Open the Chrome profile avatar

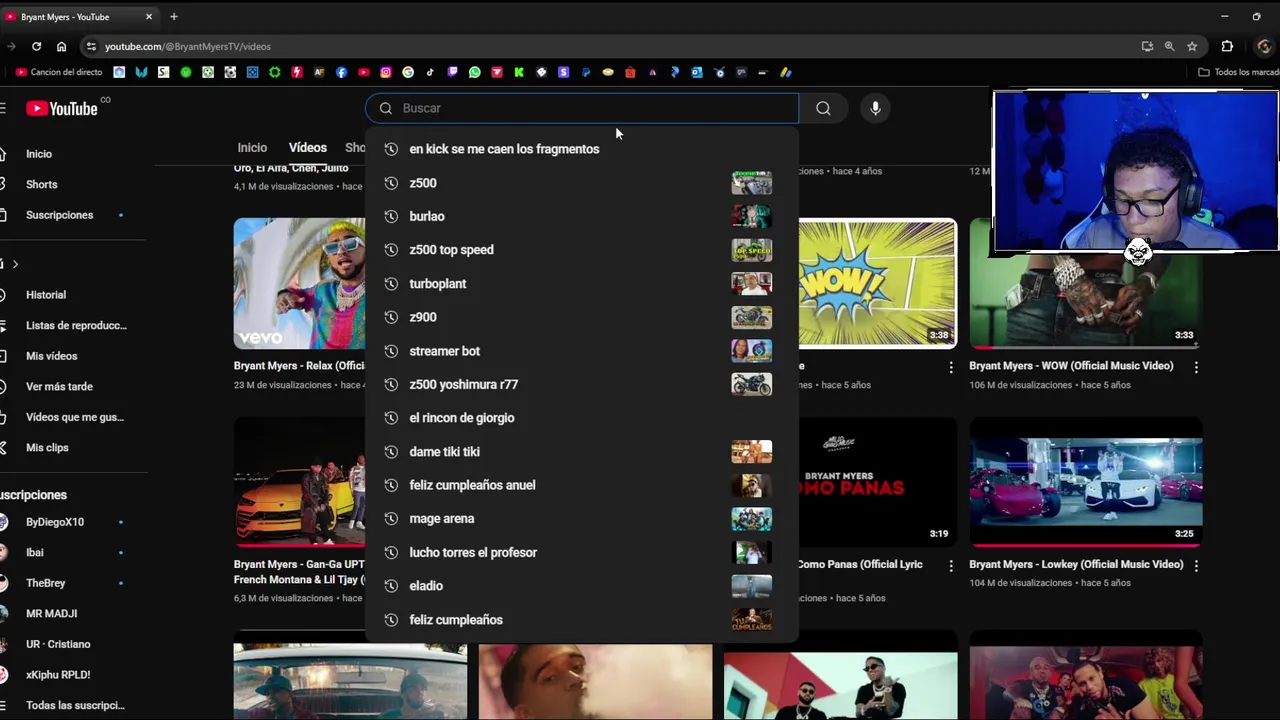point(1264,46)
